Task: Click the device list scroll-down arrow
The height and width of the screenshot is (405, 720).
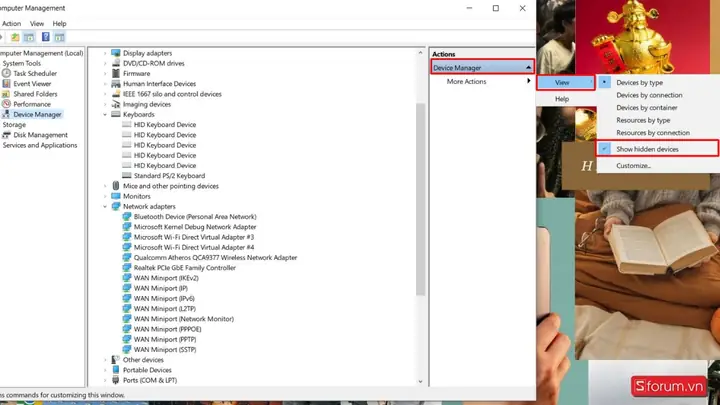Action: (420, 381)
